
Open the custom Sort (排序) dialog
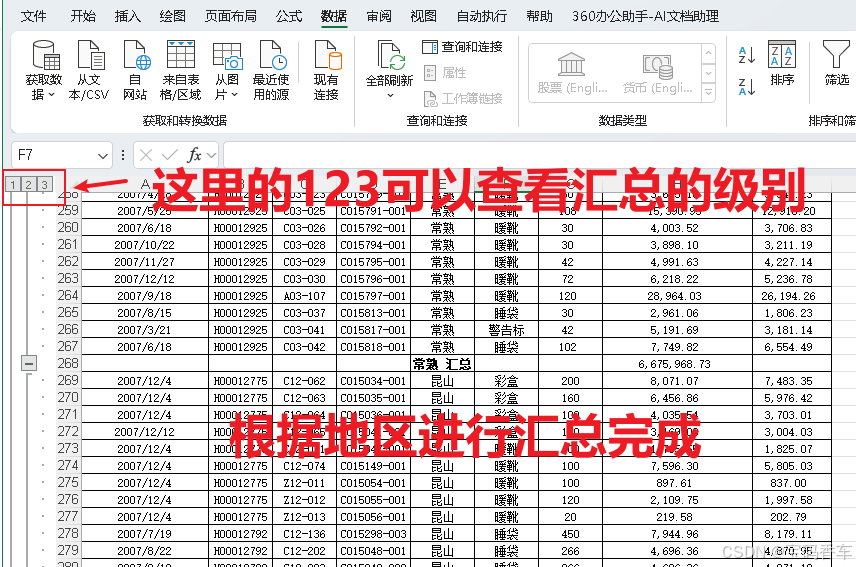(782, 63)
